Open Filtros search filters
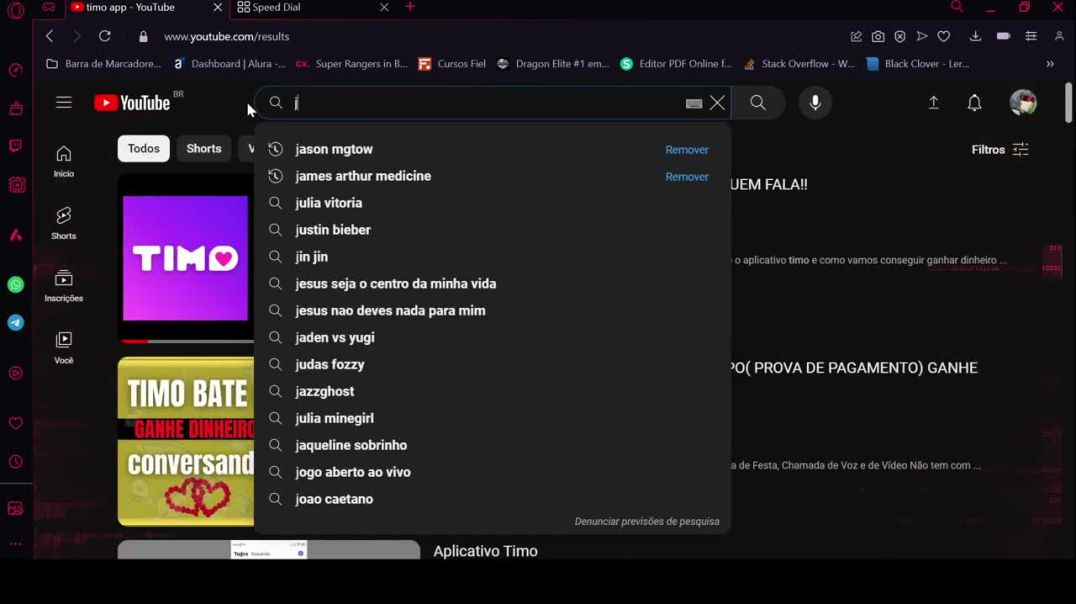1076x604 pixels. 1000,150
